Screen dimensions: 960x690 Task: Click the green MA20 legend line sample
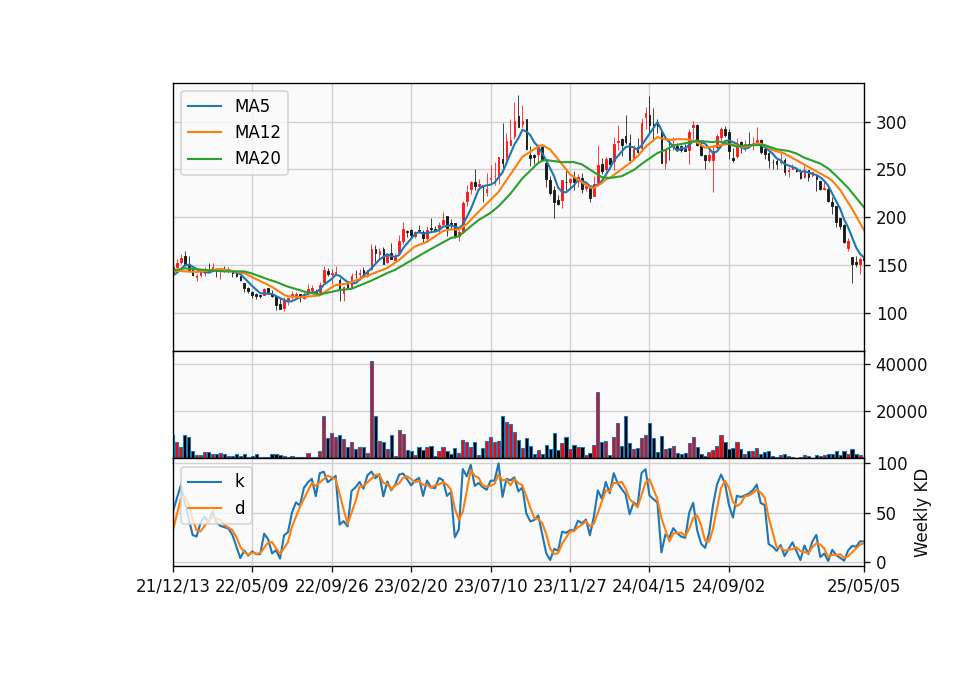(204, 158)
